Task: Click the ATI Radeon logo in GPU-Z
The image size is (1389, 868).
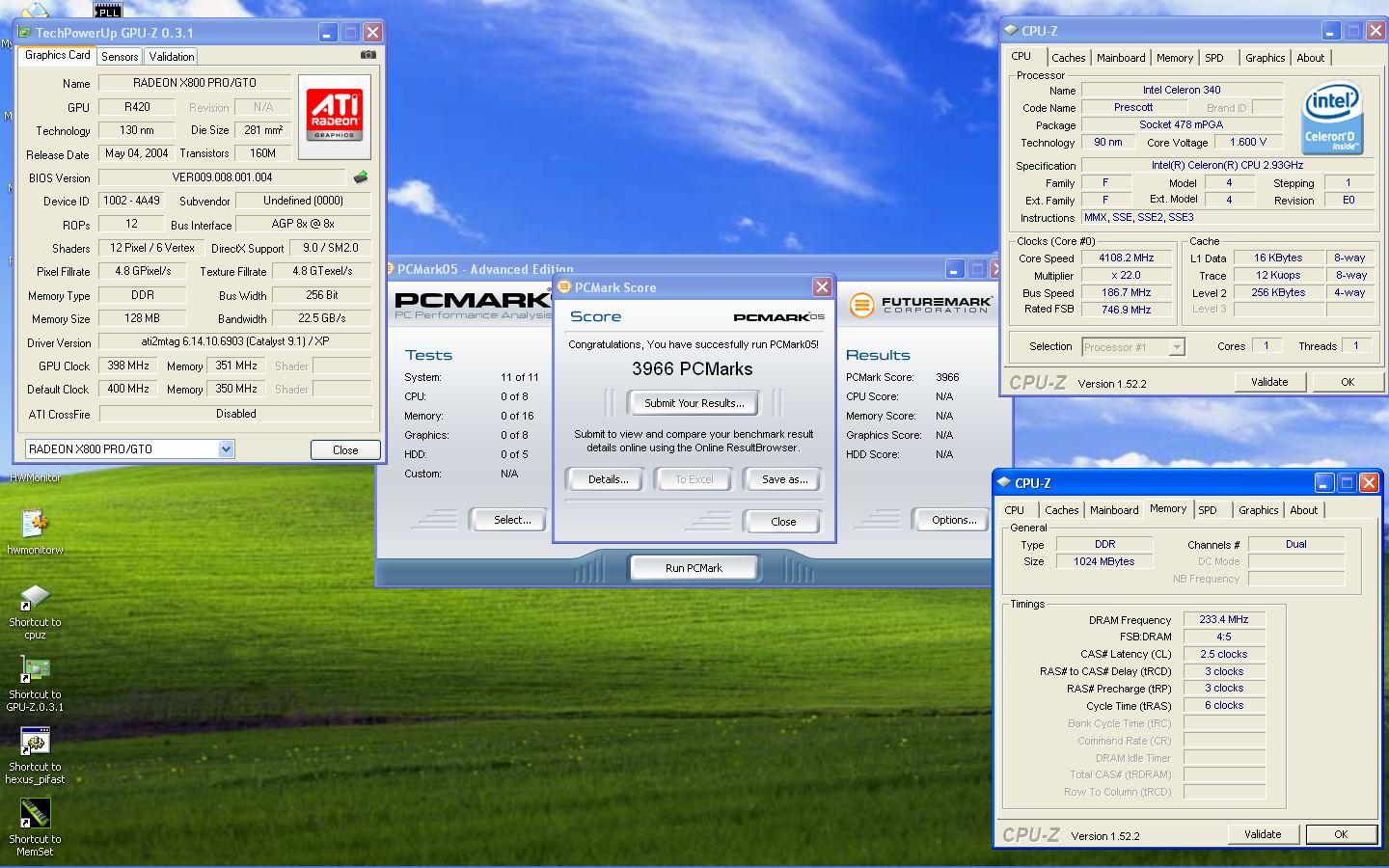Action: [x=335, y=117]
